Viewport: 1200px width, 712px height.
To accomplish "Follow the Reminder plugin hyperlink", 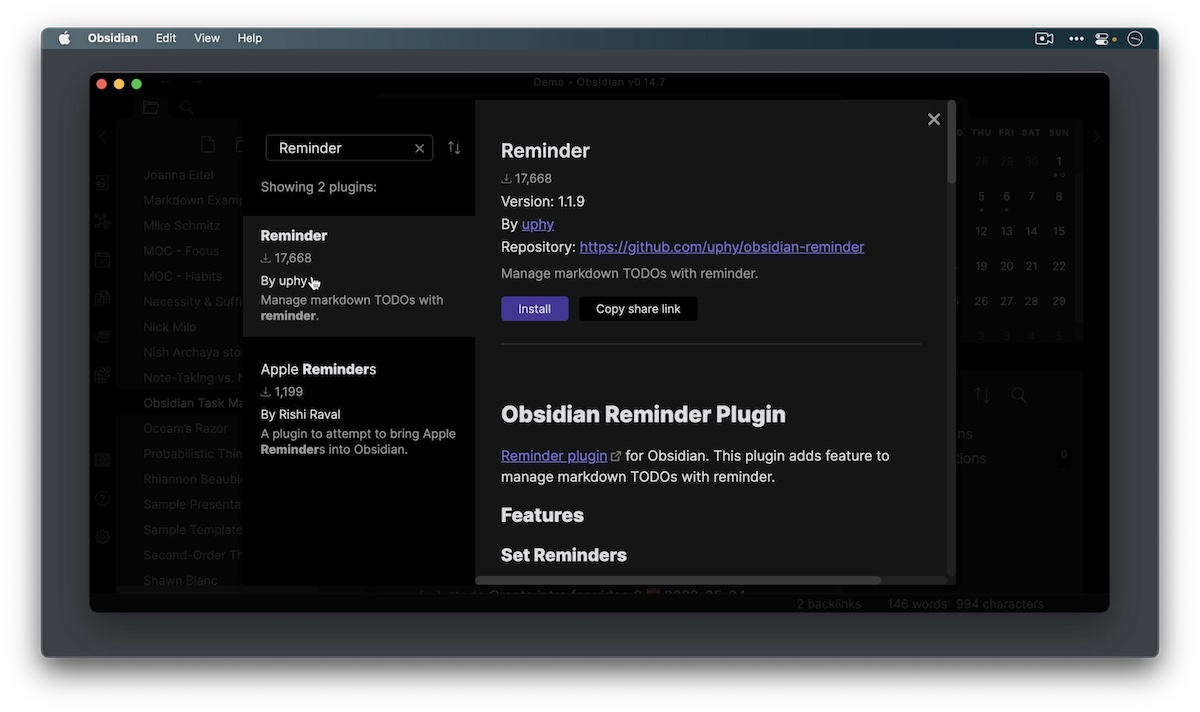I will [x=554, y=456].
